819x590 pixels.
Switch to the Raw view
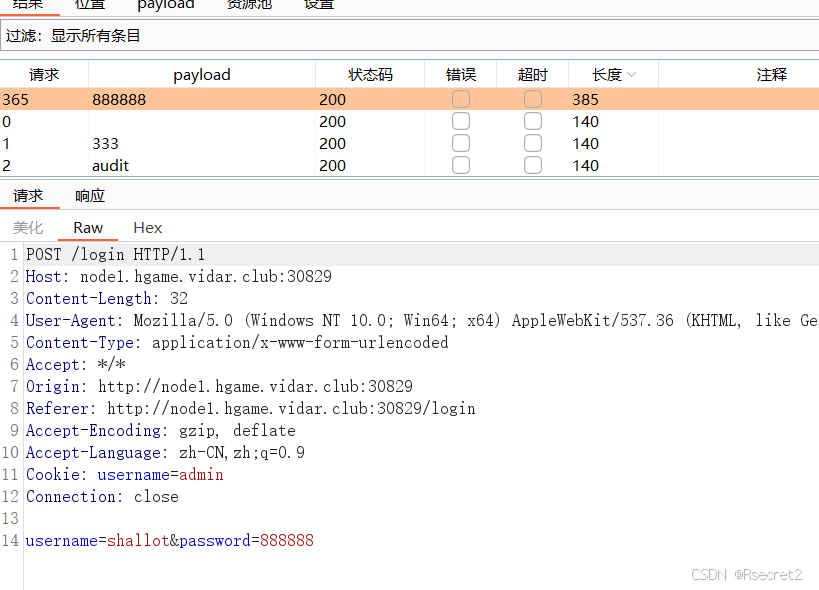click(x=87, y=227)
